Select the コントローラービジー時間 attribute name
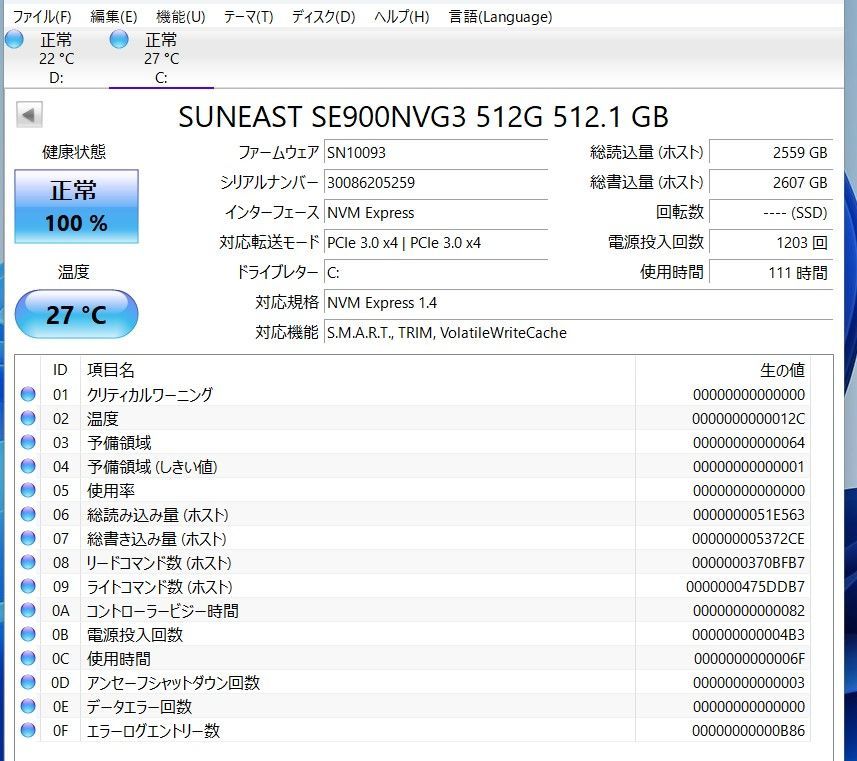This screenshot has width=857, height=761. click(162, 611)
